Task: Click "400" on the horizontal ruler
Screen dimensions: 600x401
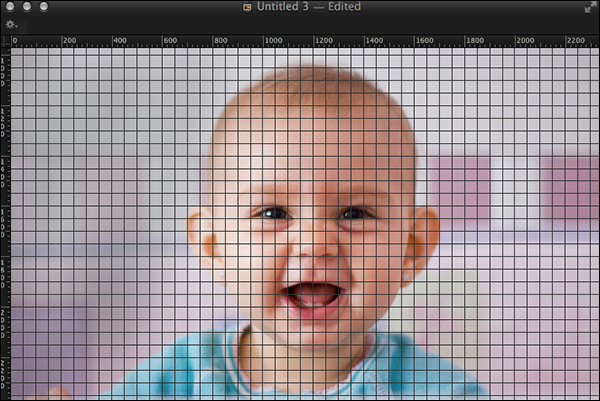Action: coord(120,41)
